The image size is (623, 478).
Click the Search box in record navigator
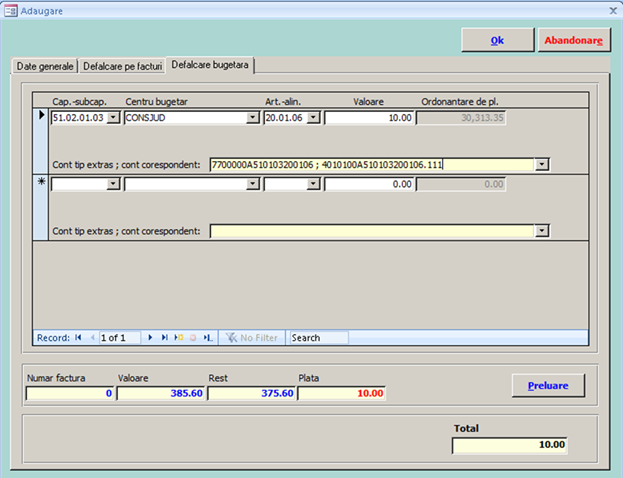tap(318, 338)
